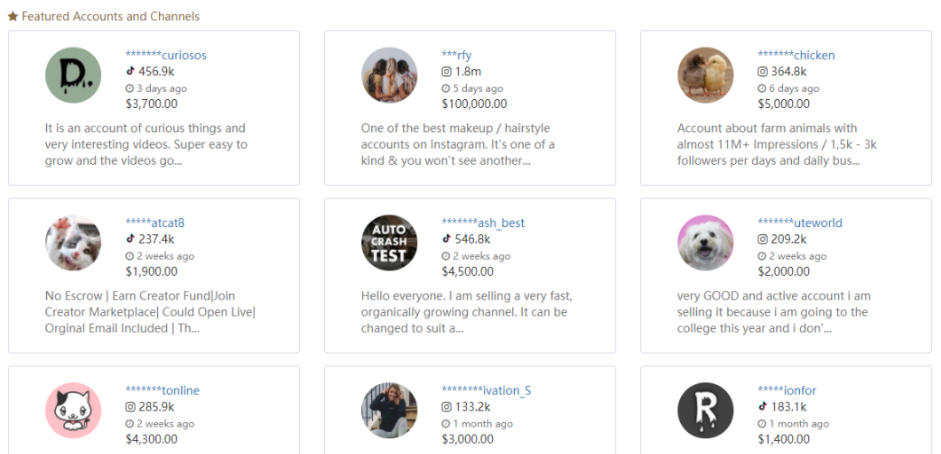The image size is (941, 454).
Task: Open the curiosos account link
Action: coord(166,55)
